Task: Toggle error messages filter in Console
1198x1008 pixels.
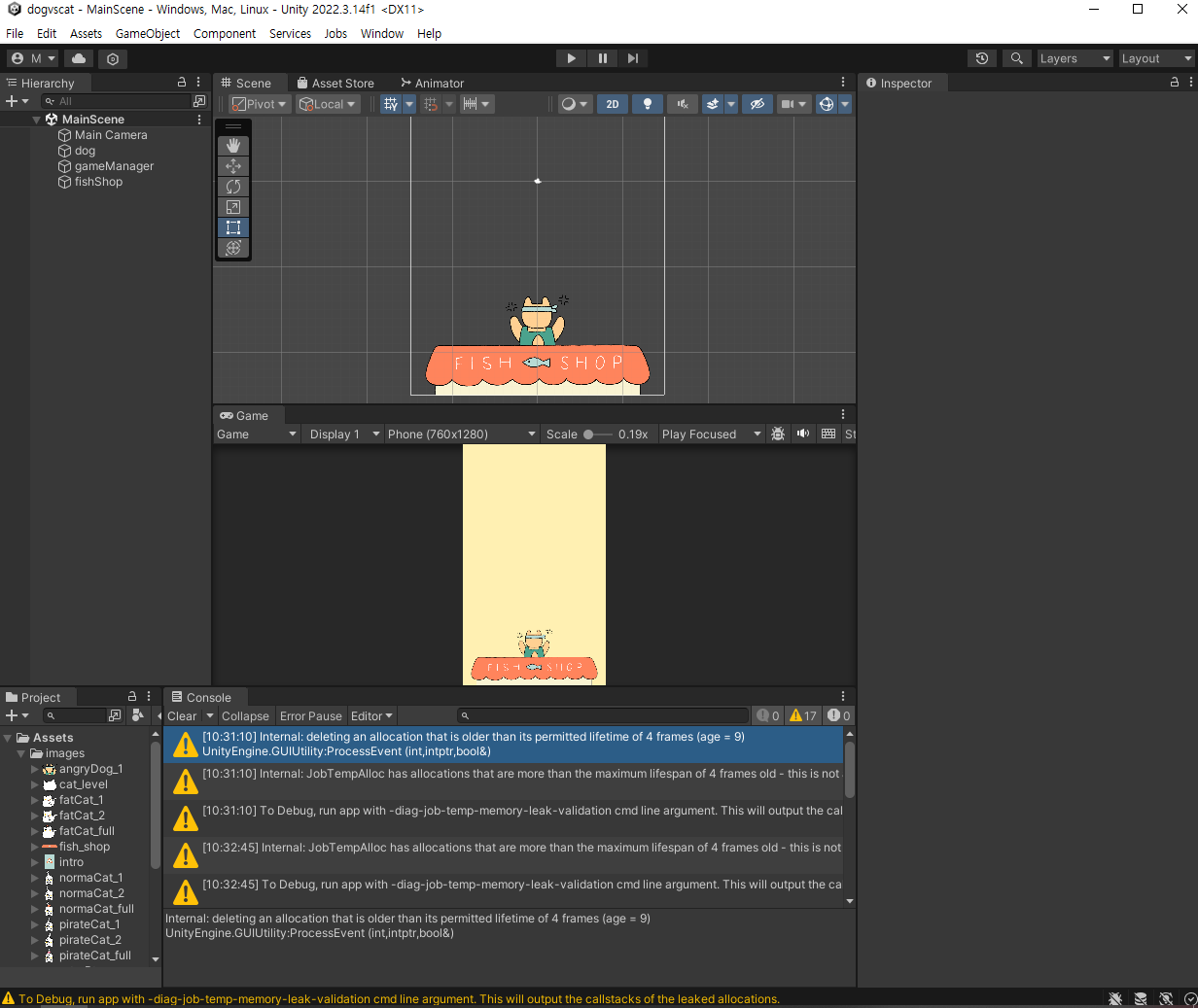Action: pyautogui.click(x=838, y=715)
